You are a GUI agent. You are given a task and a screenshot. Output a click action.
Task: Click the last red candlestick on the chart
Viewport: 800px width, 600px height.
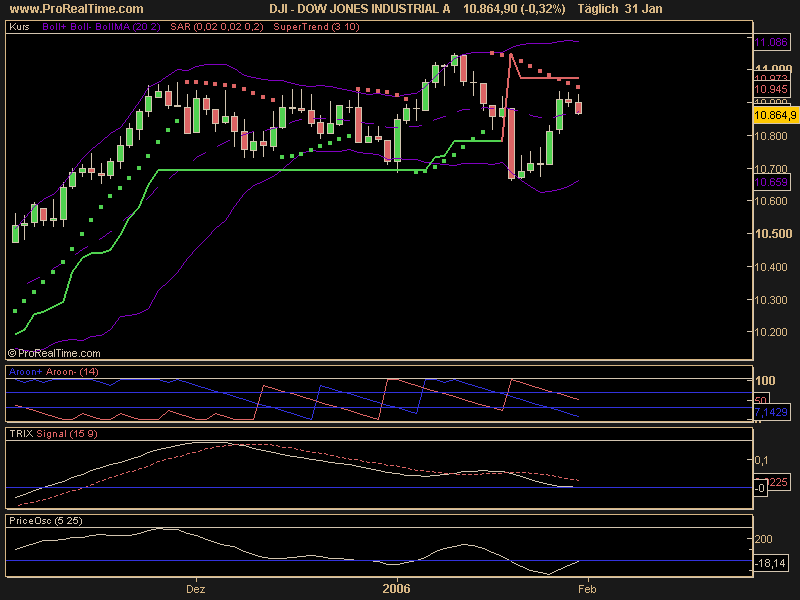[x=579, y=108]
